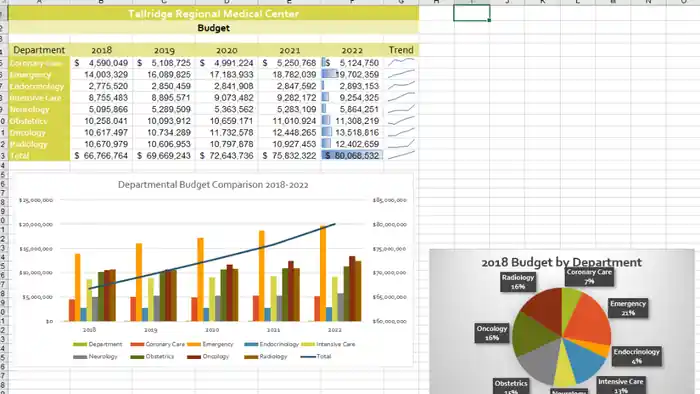
Task: Click cell with value 10,258,041
Action: point(101,121)
